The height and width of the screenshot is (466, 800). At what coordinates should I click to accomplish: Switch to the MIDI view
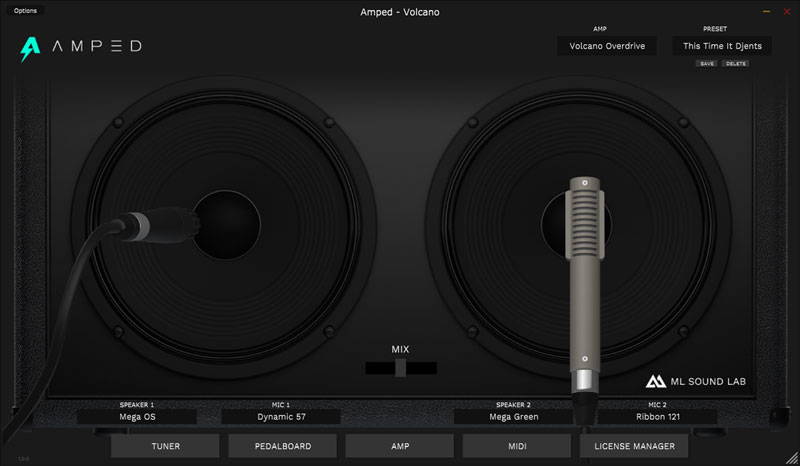point(517,446)
